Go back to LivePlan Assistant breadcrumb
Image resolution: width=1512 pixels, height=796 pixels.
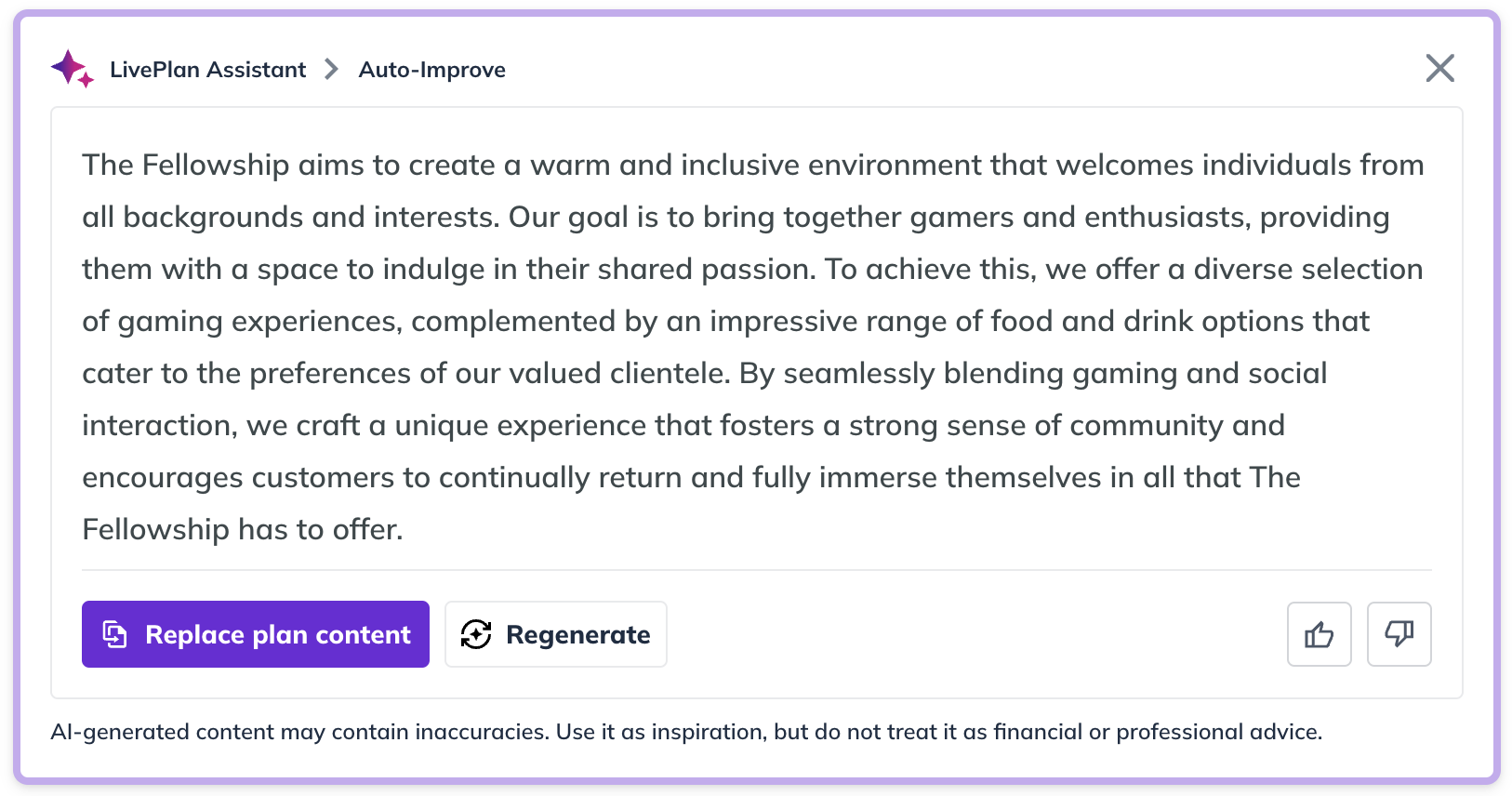[207, 70]
